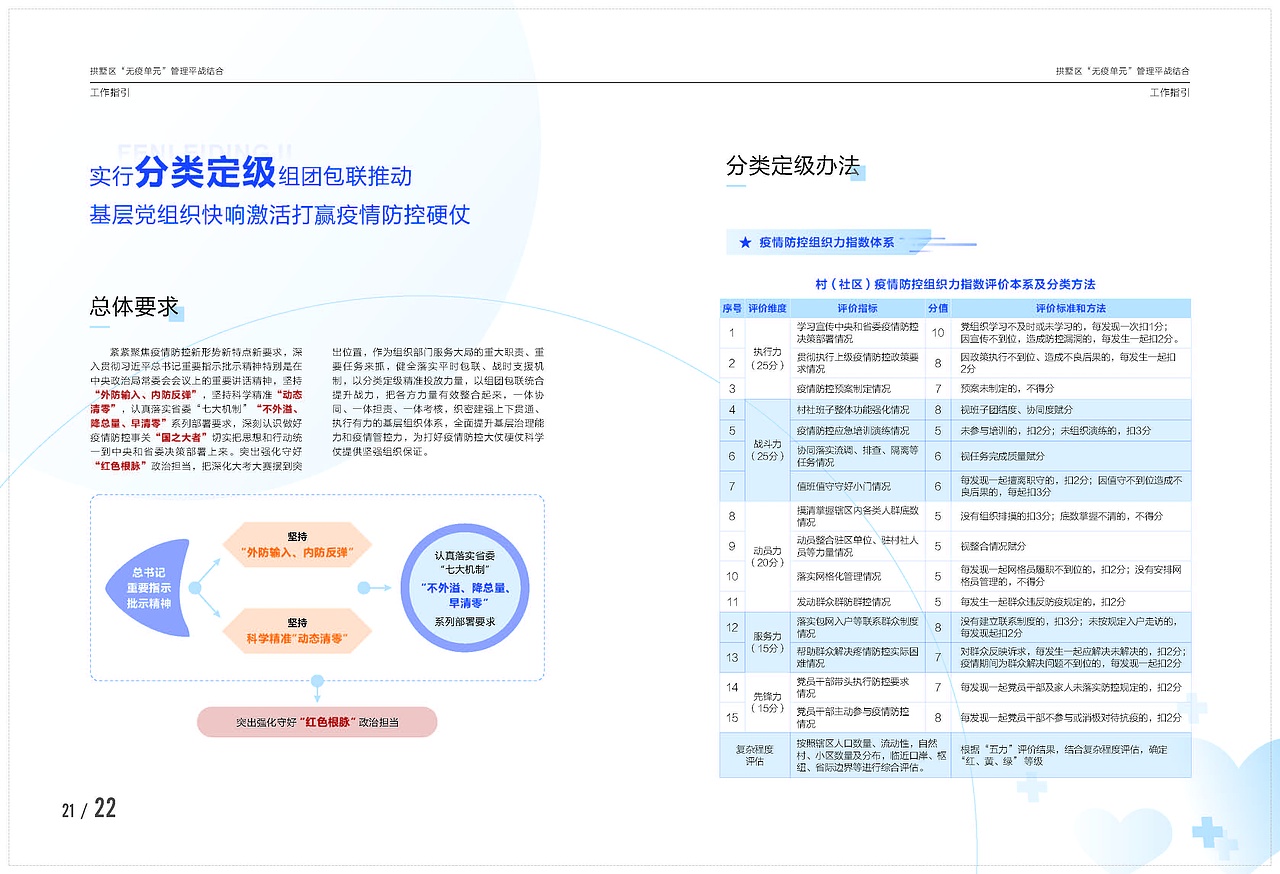Click the page number 21 / 22

[88, 808]
